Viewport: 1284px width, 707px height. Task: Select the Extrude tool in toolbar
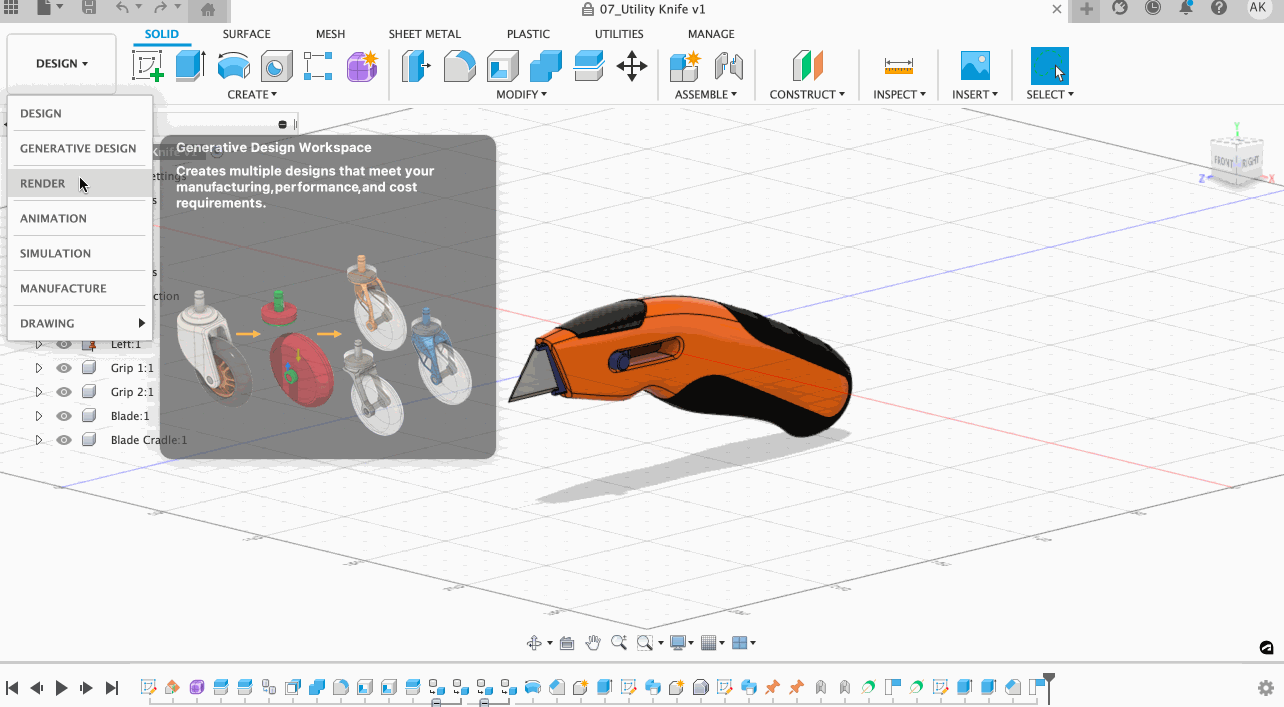pos(190,66)
